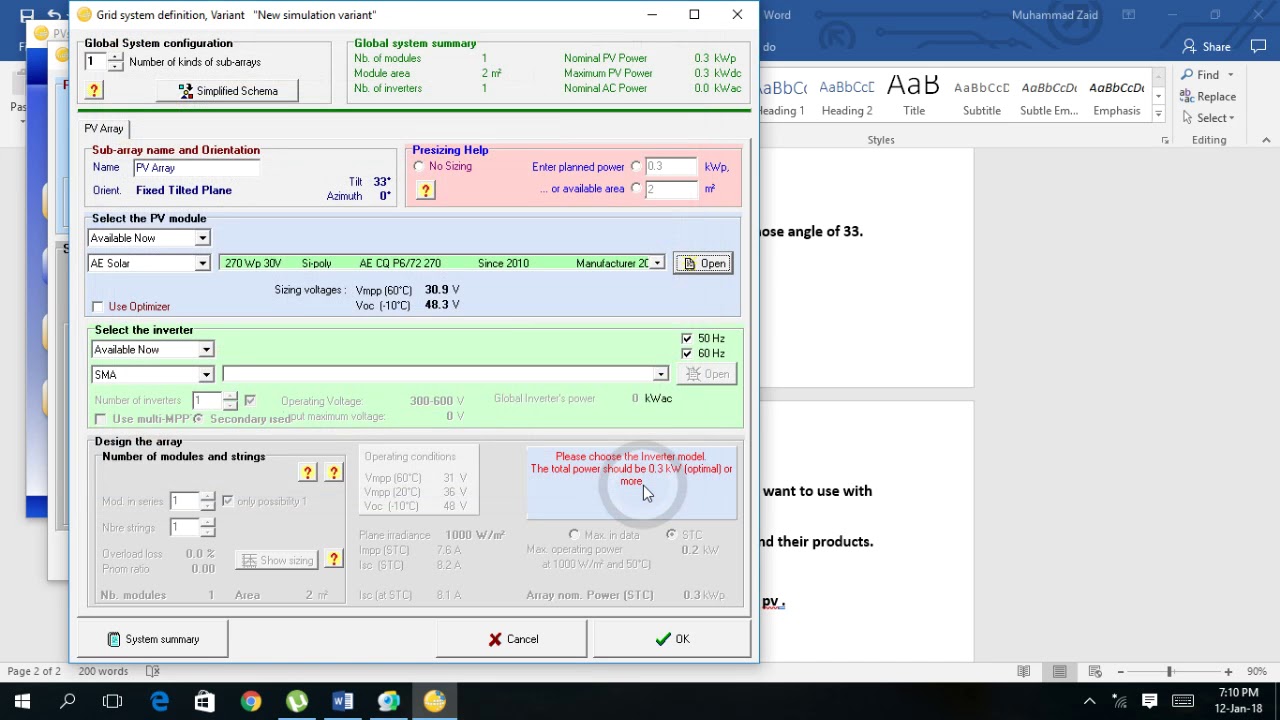Image resolution: width=1280 pixels, height=720 pixels.
Task: Open the Styles pane dialog launcher
Action: [1165, 141]
